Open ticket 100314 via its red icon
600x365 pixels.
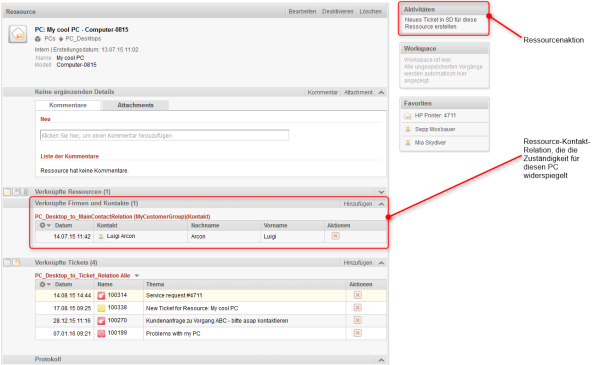click(101, 295)
